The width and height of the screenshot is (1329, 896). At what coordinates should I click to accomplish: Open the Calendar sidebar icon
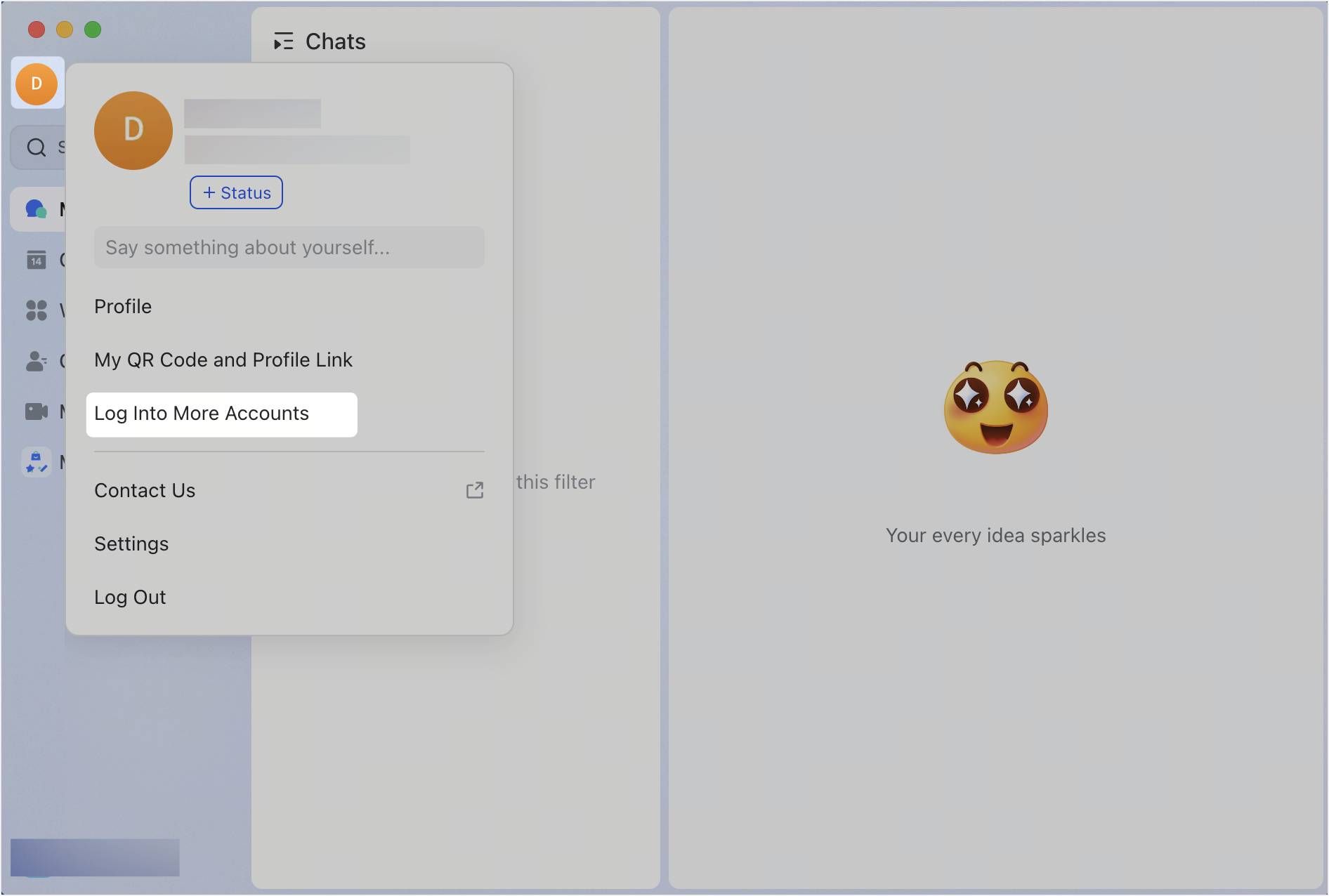coord(36,260)
